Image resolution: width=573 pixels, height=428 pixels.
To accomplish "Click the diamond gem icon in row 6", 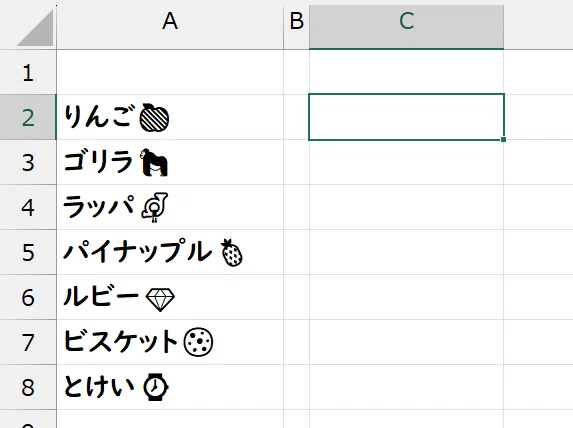I will coord(160,300).
